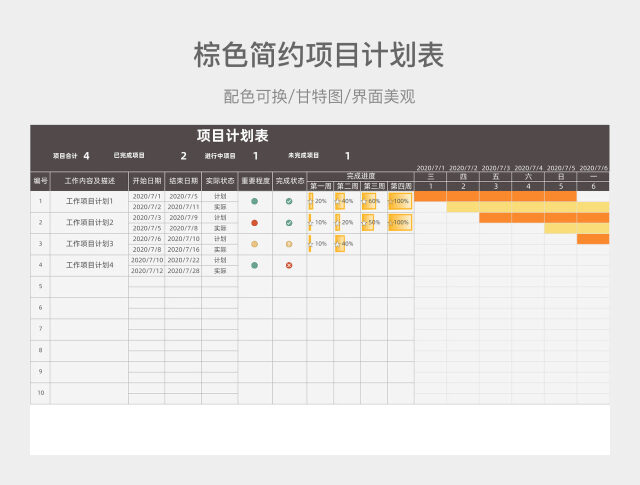Select row number 5 cell
This screenshot has width=640, height=485.
click(40, 286)
